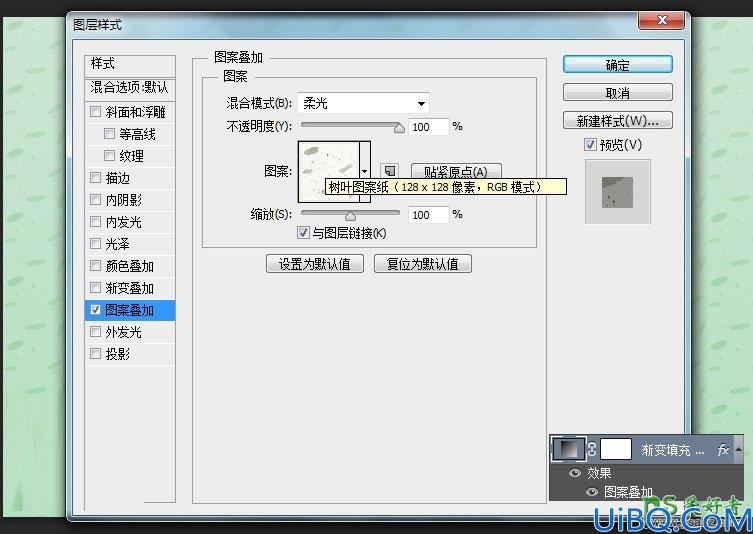Enable the 光泽 checkbox
This screenshot has width=753, height=534.
pyautogui.click(x=96, y=243)
